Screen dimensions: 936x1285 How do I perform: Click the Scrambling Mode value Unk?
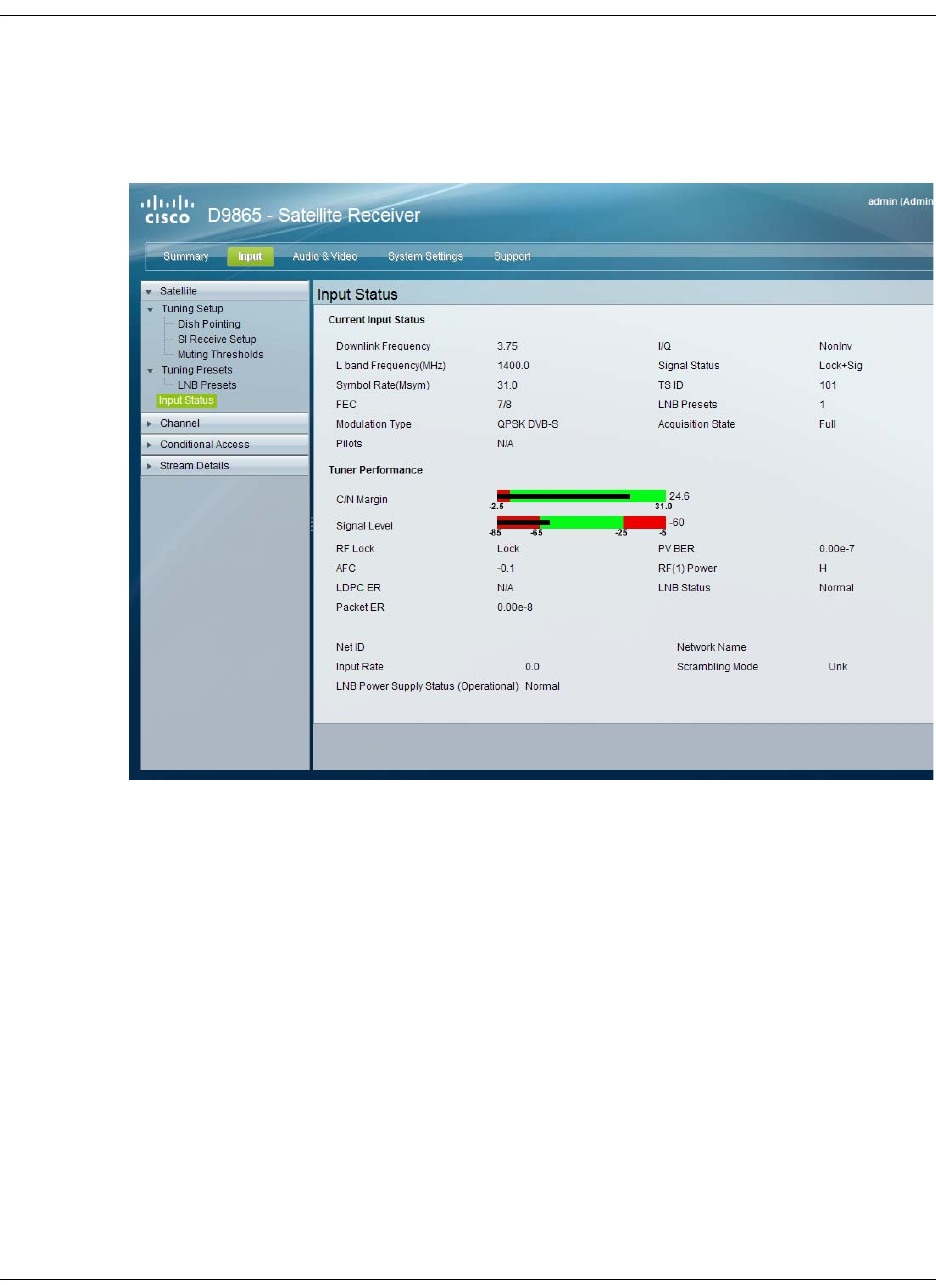(x=838, y=666)
